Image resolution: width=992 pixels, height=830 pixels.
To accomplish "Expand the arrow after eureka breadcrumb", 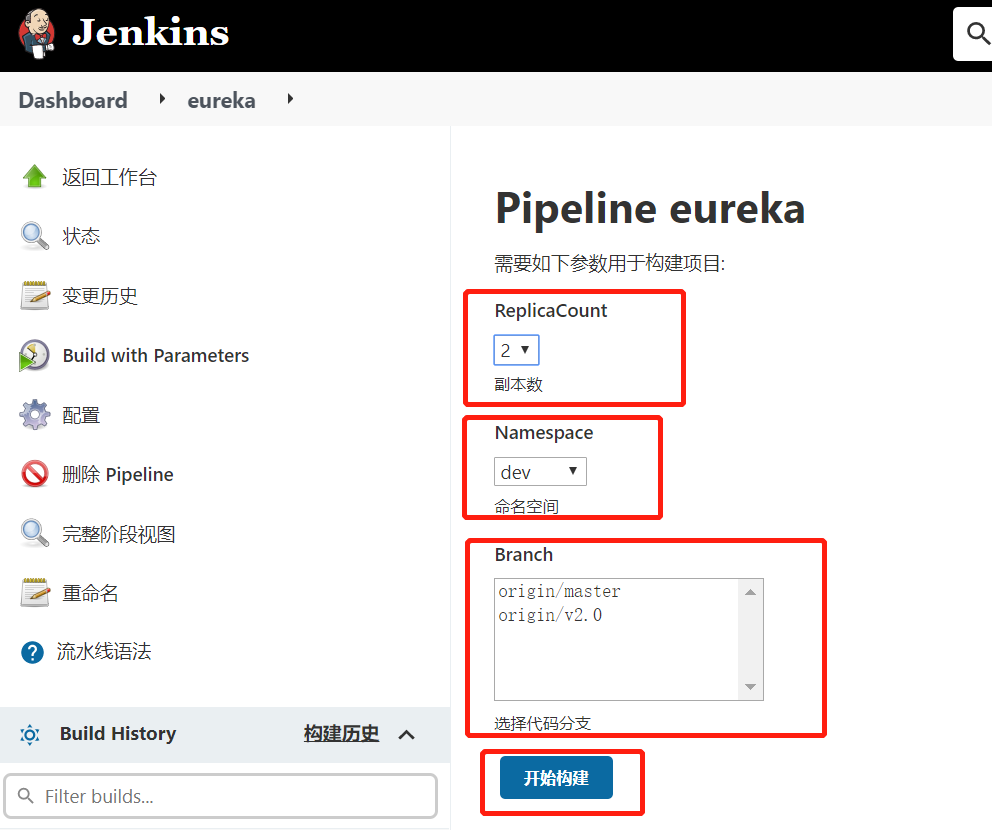I will [290, 99].
